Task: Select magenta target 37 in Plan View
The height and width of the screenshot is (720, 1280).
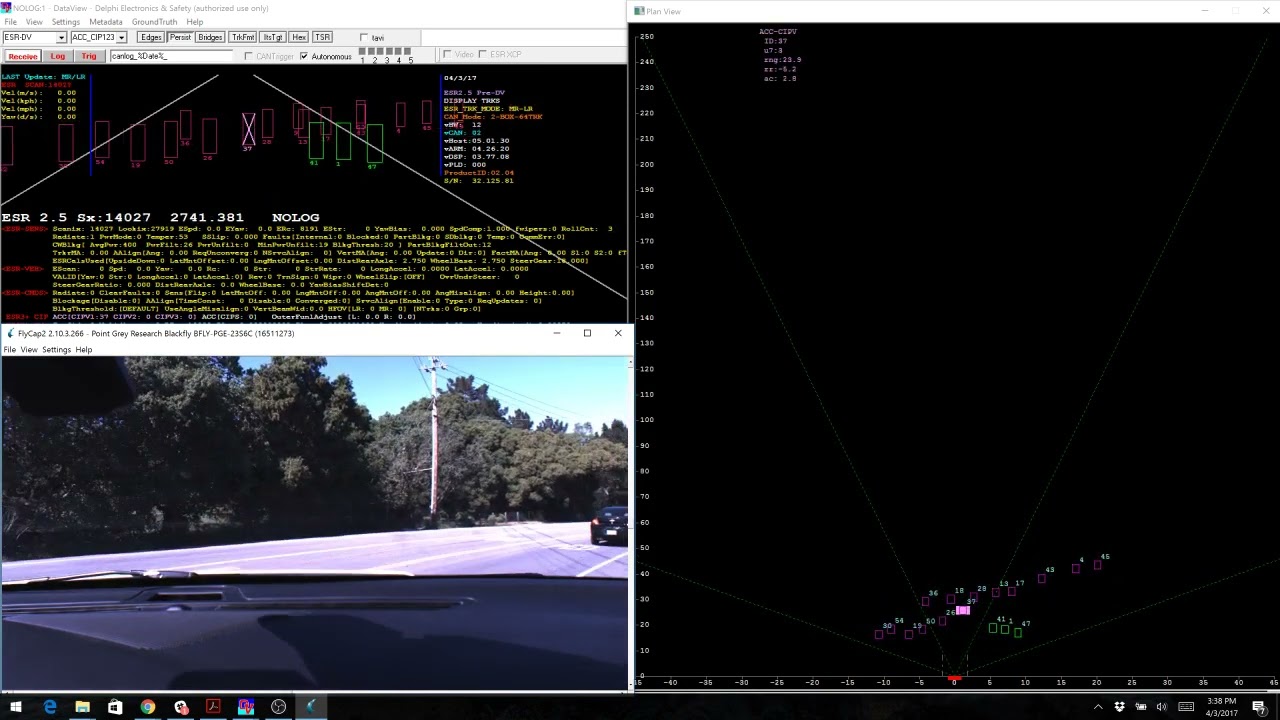Action: pyautogui.click(x=962, y=610)
